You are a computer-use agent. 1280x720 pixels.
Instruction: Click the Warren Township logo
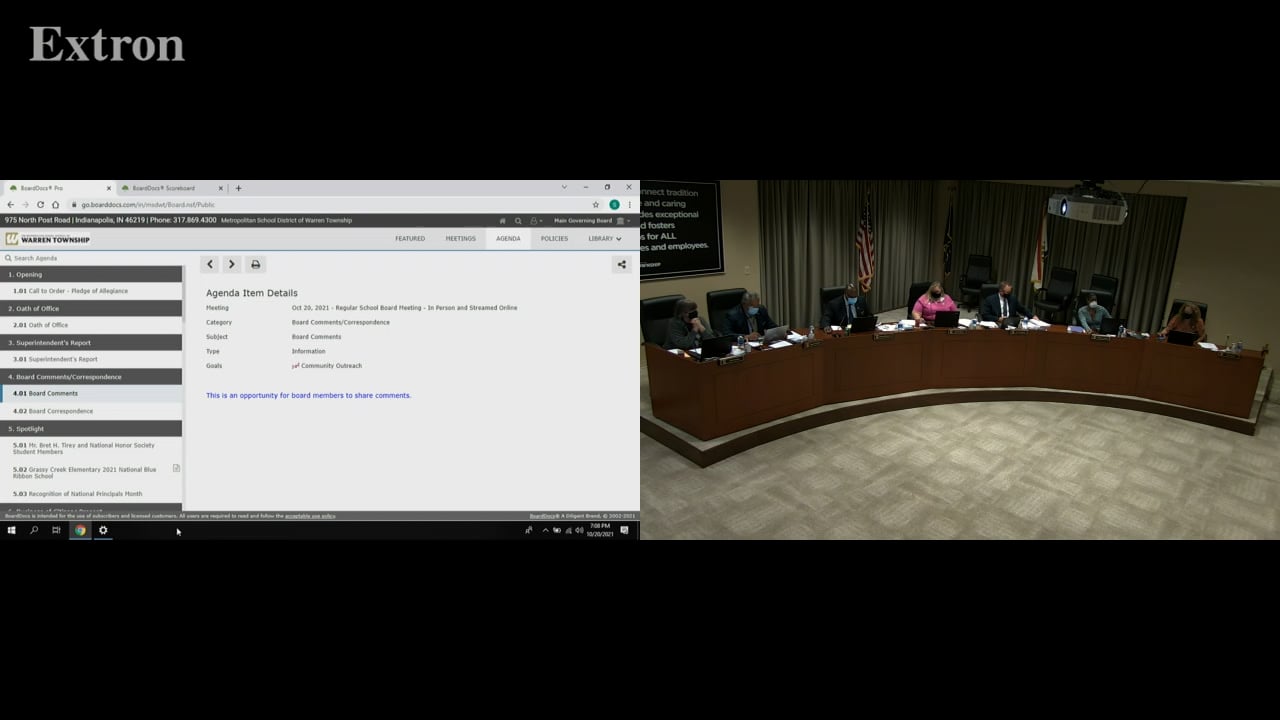pos(47,239)
